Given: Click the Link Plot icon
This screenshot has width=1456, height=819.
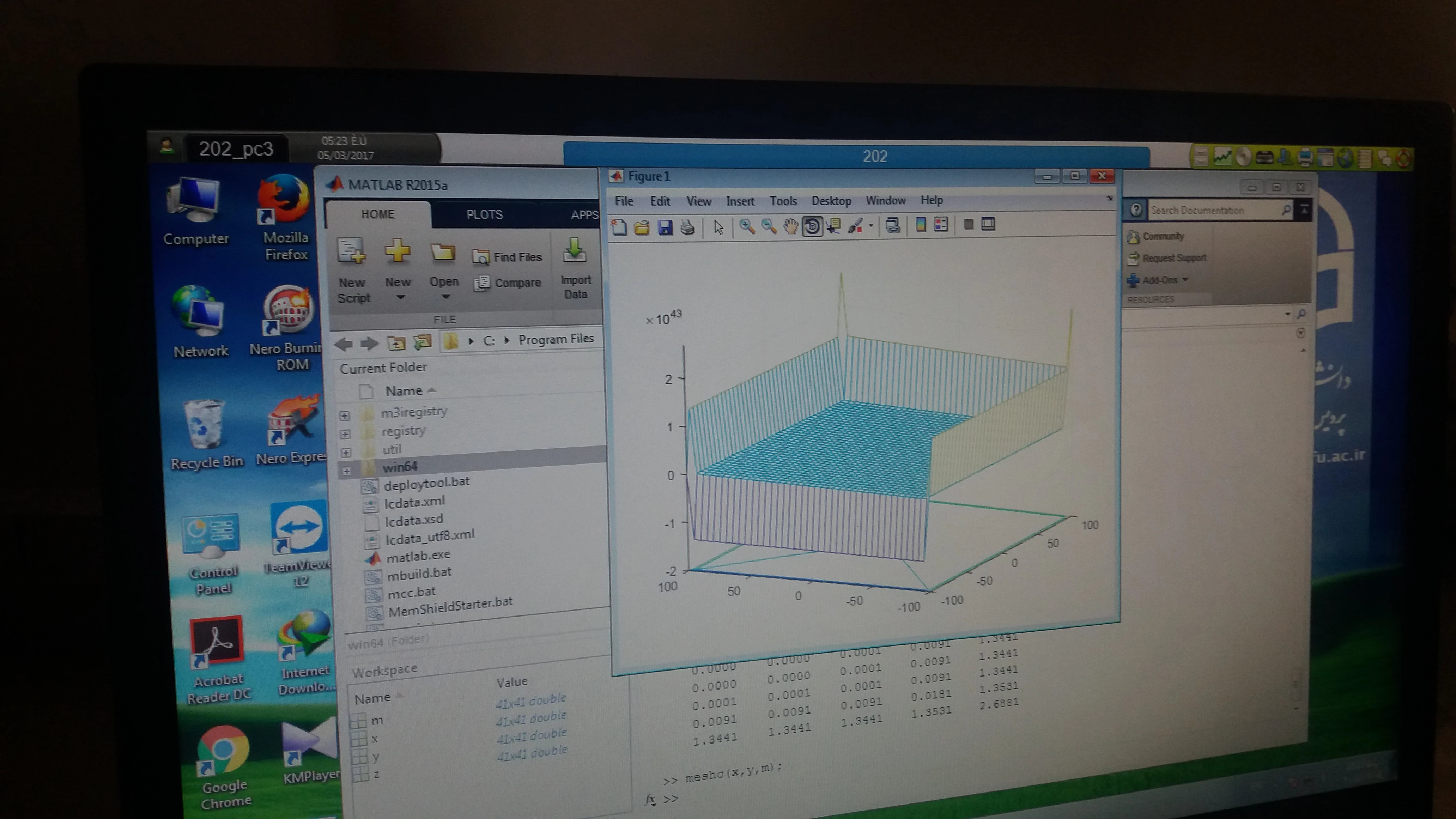Looking at the screenshot, I should [x=893, y=225].
